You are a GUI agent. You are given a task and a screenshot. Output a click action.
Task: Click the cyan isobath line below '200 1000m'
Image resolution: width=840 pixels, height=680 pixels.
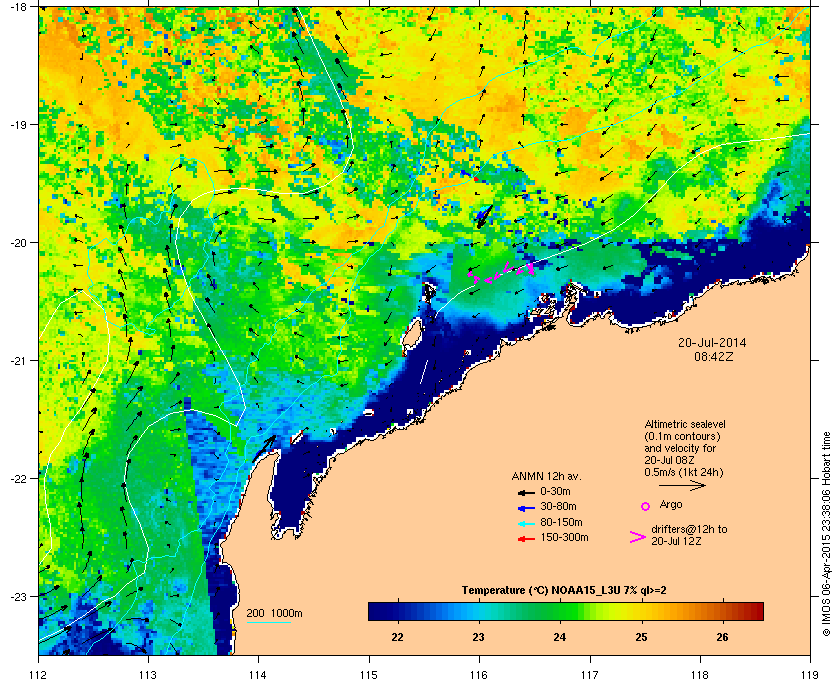(268, 622)
